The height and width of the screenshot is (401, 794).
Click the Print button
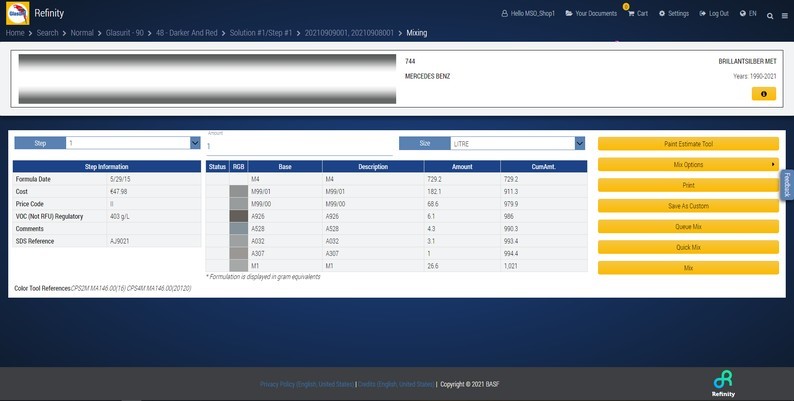[x=688, y=185]
